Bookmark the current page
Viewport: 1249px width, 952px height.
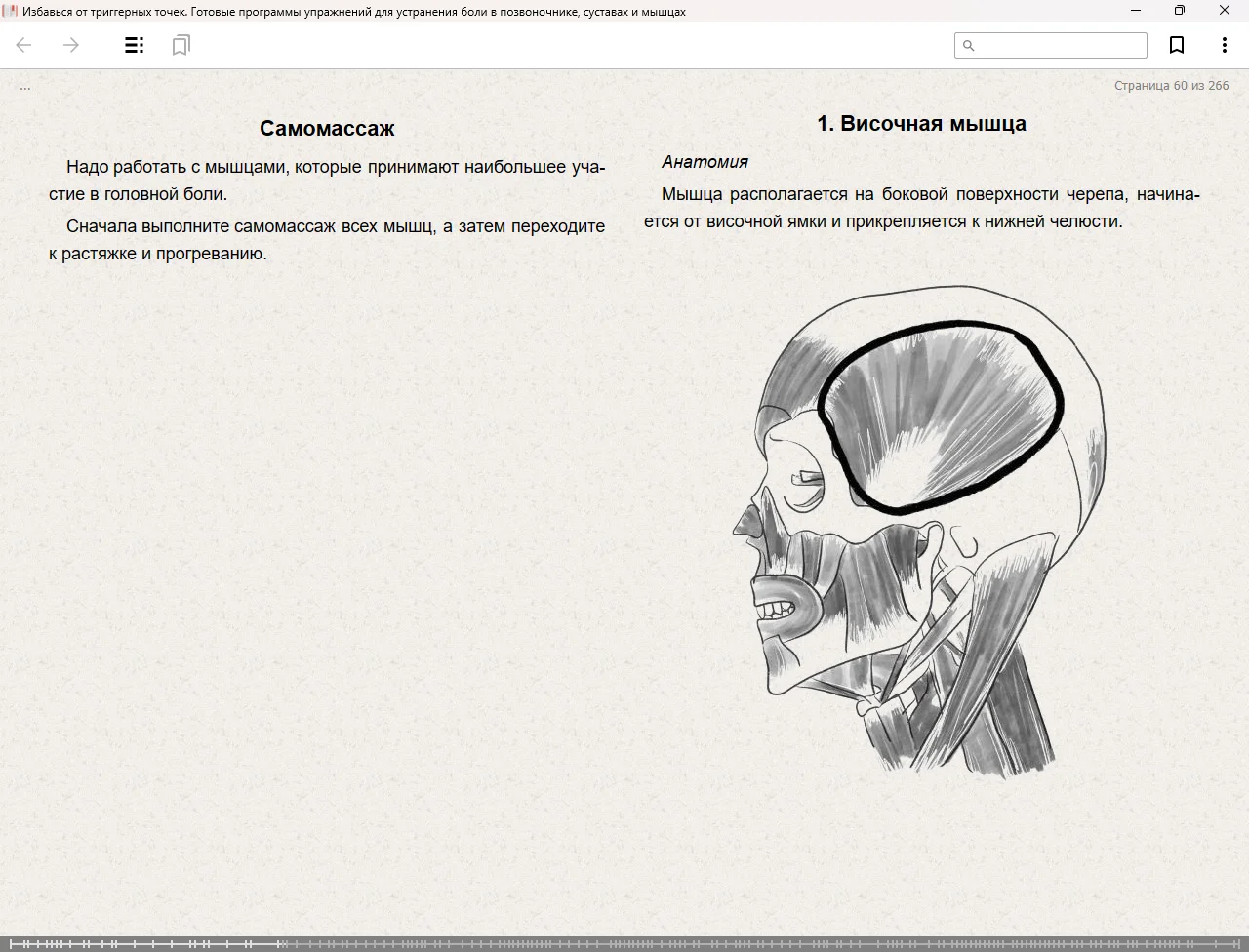(x=1177, y=45)
